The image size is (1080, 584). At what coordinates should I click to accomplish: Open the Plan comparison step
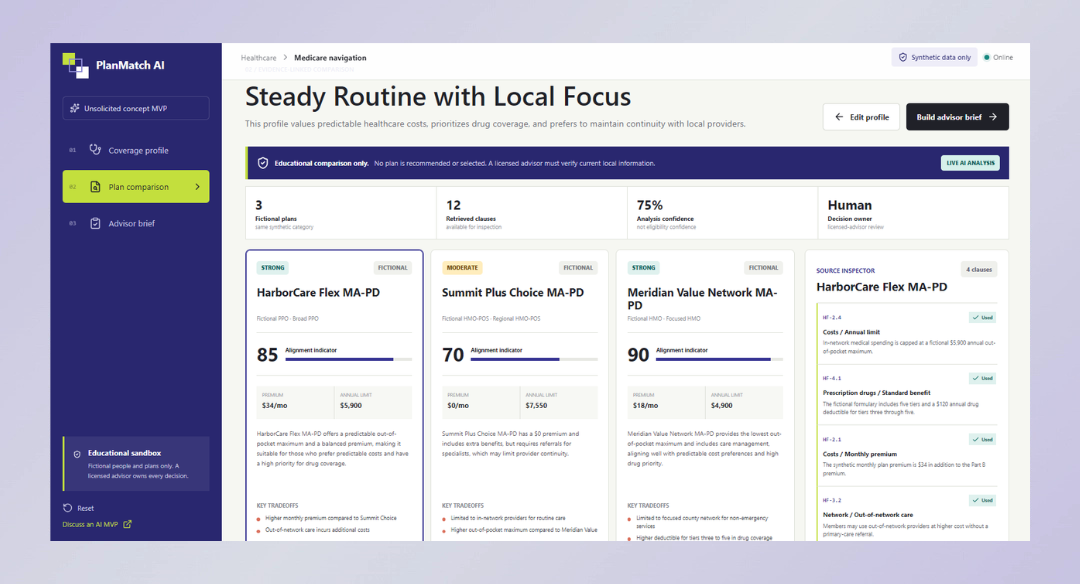(x=136, y=187)
